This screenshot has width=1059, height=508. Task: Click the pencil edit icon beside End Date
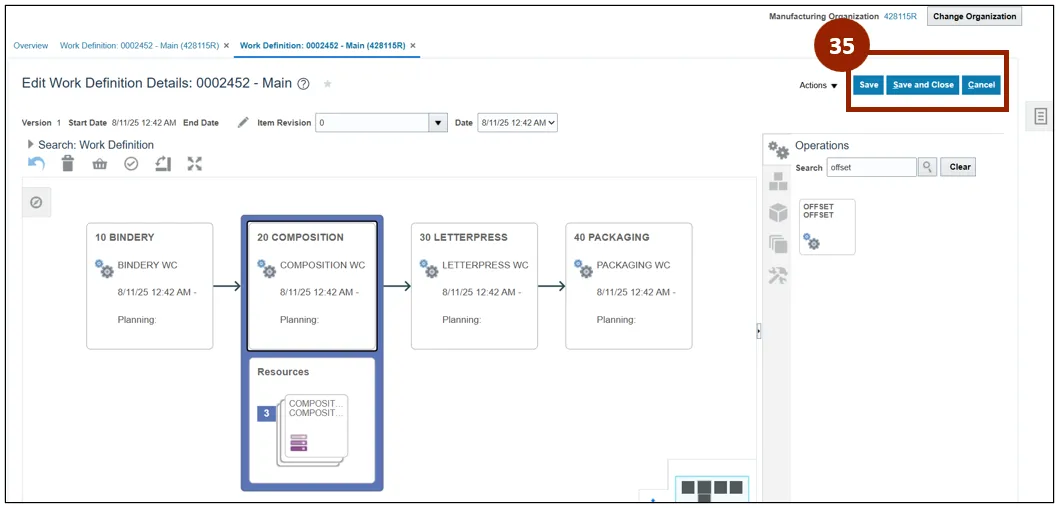[243, 123]
